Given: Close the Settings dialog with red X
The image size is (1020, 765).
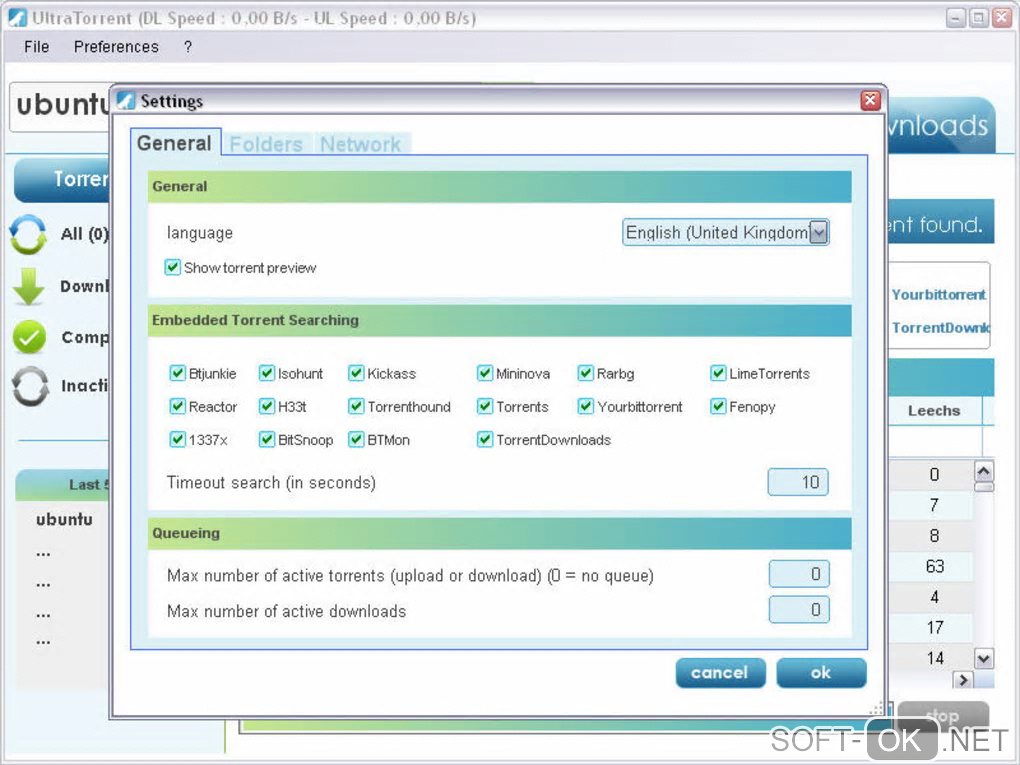Looking at the screenshot, I should point(870,100).
